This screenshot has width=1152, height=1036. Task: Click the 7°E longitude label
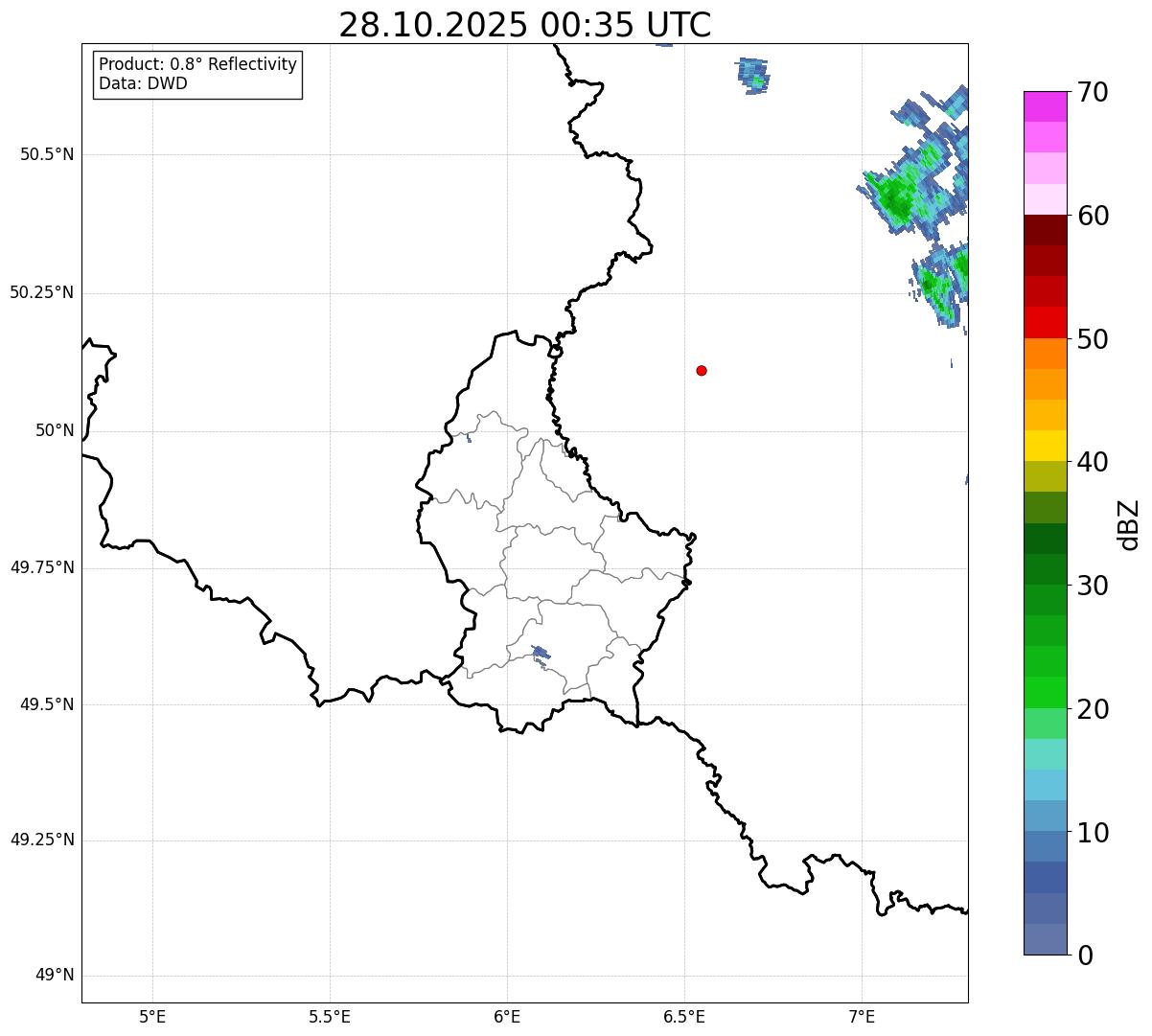(862, 1017)
